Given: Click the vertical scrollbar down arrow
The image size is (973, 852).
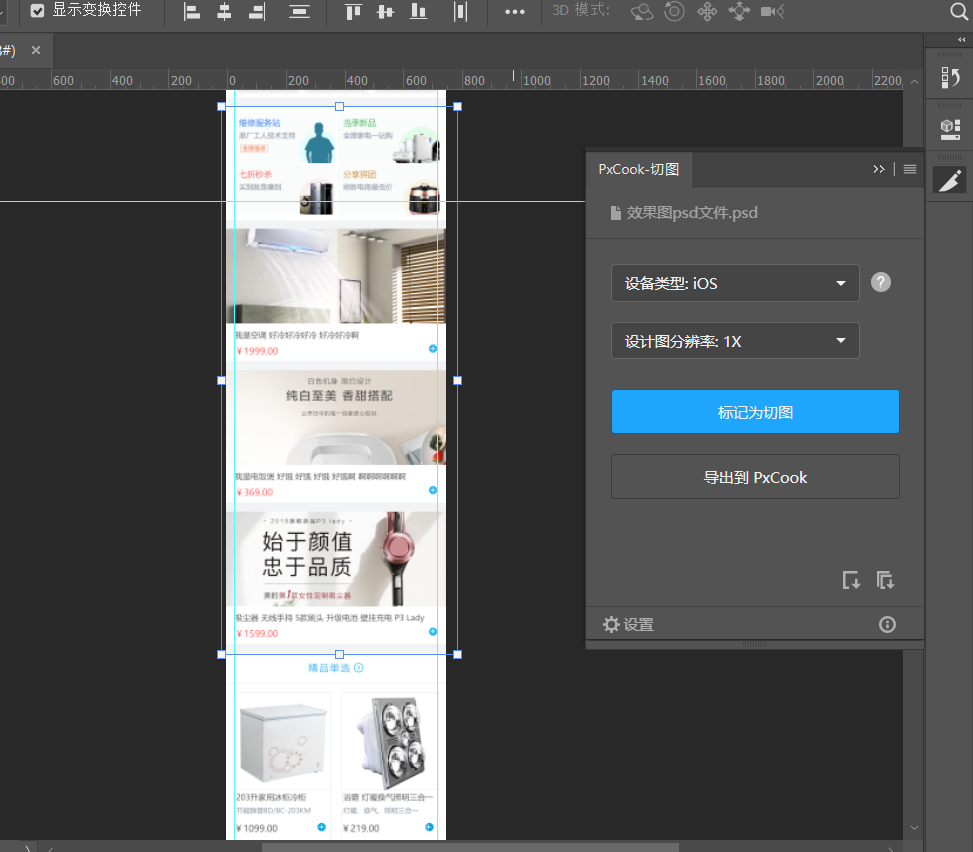Looking at the screenshot, I should pyautogui.click(x=914, y=828).
